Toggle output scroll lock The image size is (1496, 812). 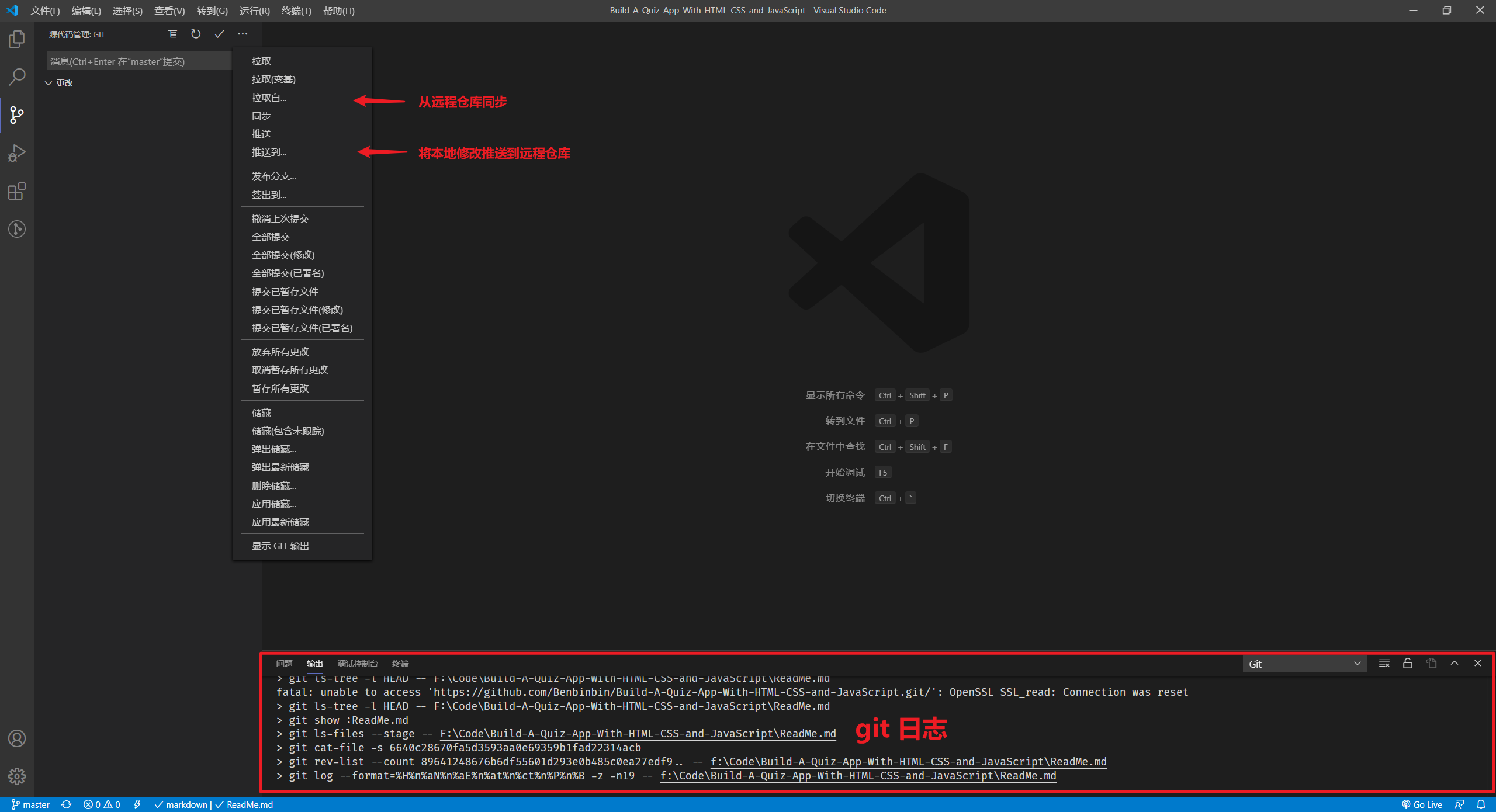click(1408, 664)
